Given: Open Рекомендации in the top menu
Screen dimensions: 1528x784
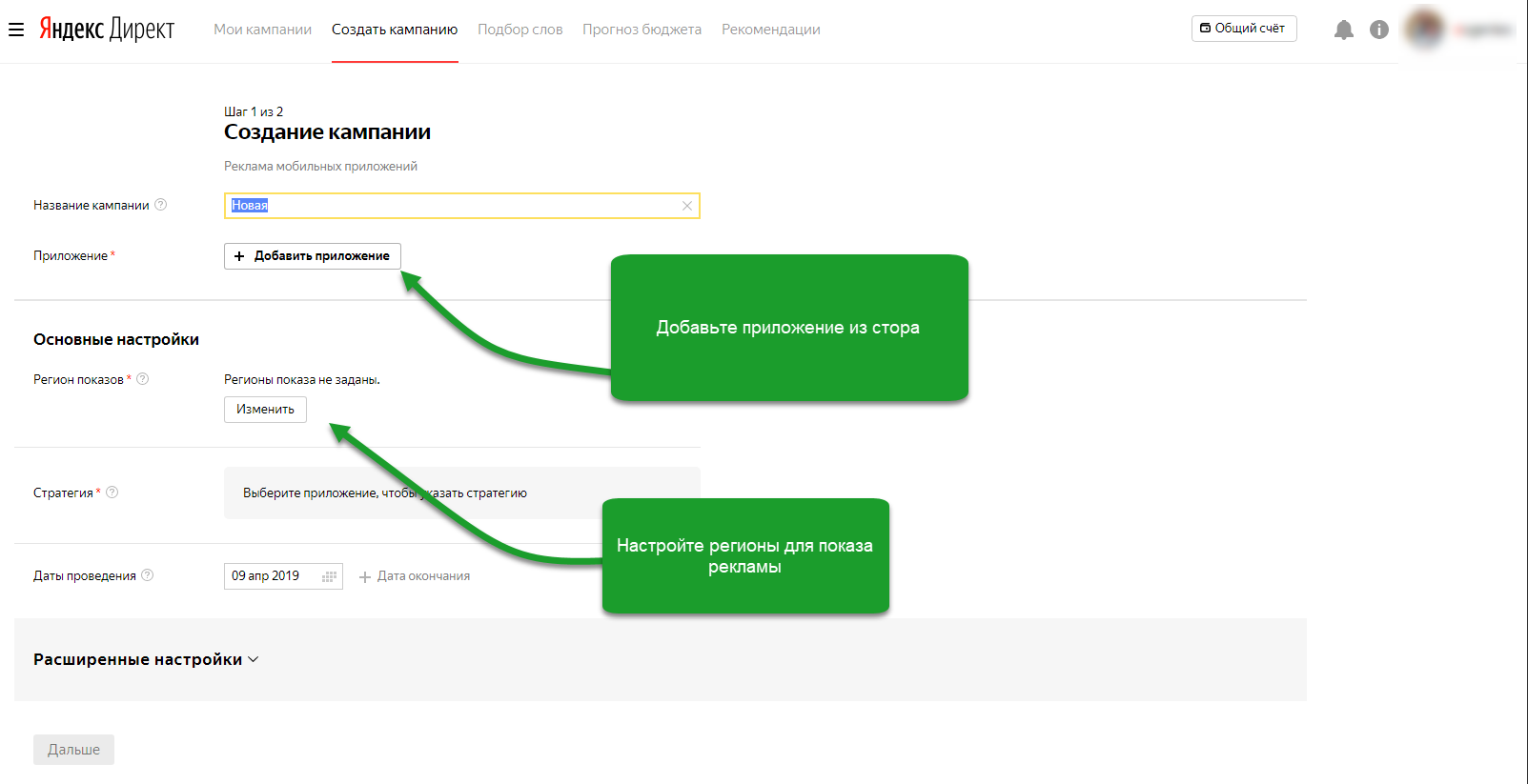Looking at the screenshot, I should 770,30.
